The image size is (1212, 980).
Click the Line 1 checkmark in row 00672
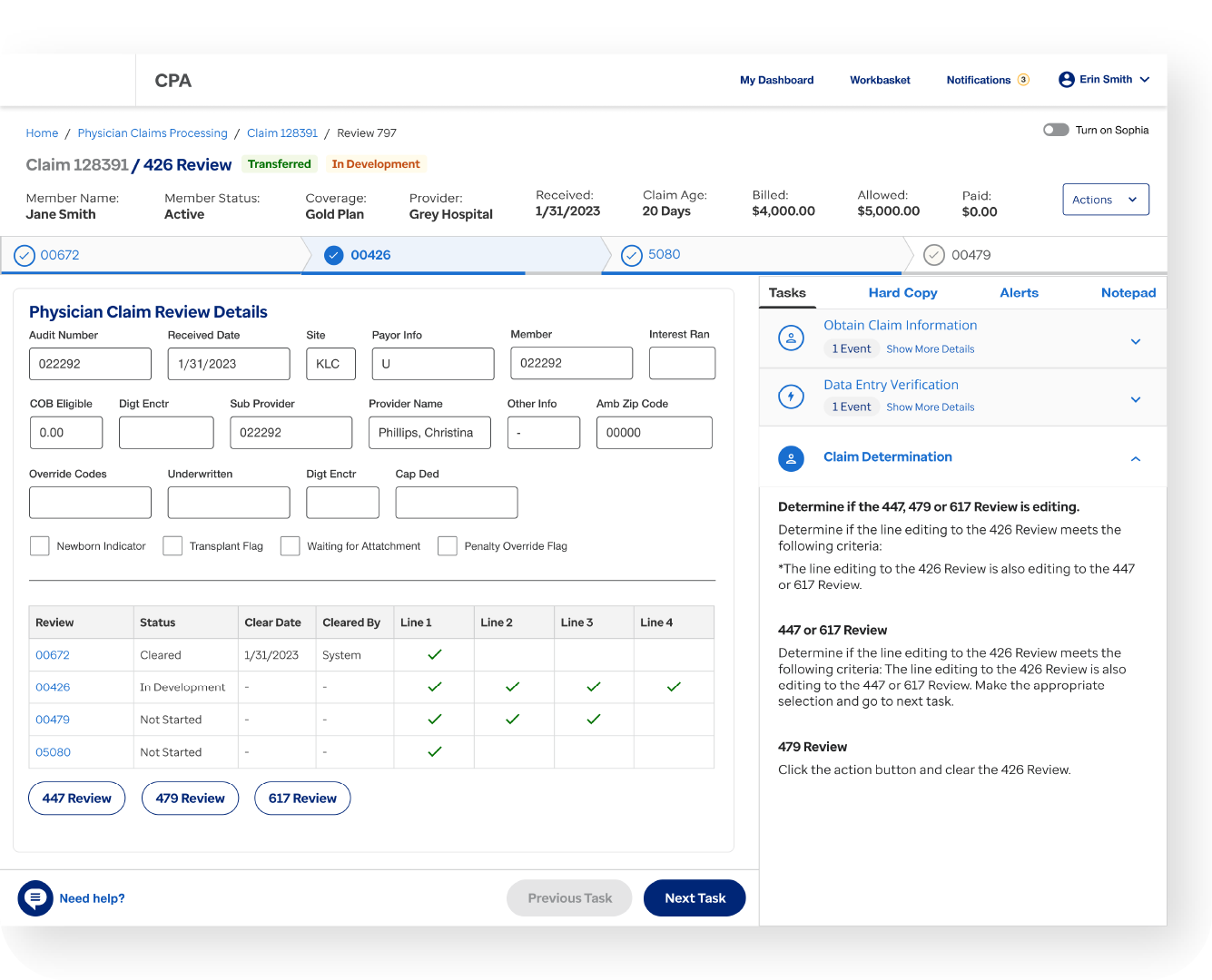coord(435,654)
